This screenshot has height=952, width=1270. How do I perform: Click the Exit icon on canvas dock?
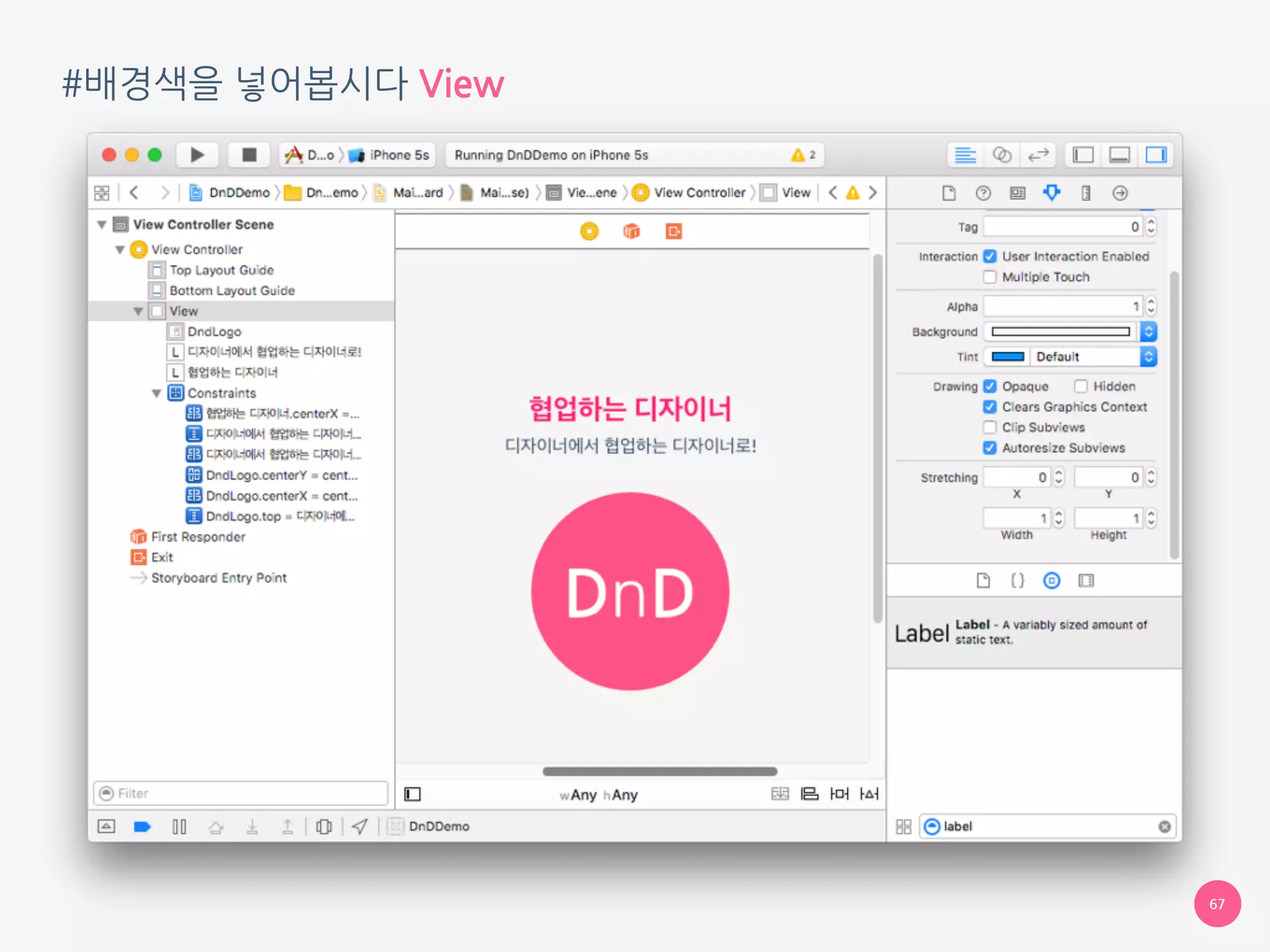click(x=673, y=232)
